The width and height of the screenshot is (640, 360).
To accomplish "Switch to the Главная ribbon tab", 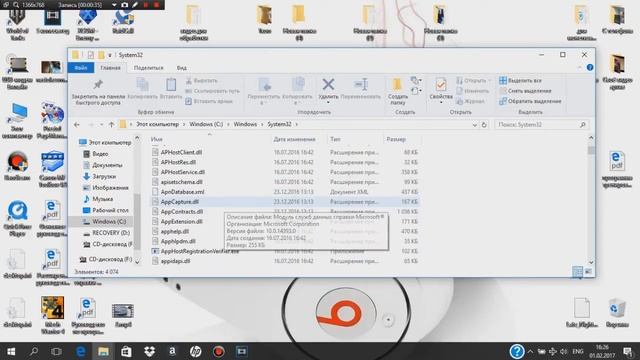I will point(110,68).
